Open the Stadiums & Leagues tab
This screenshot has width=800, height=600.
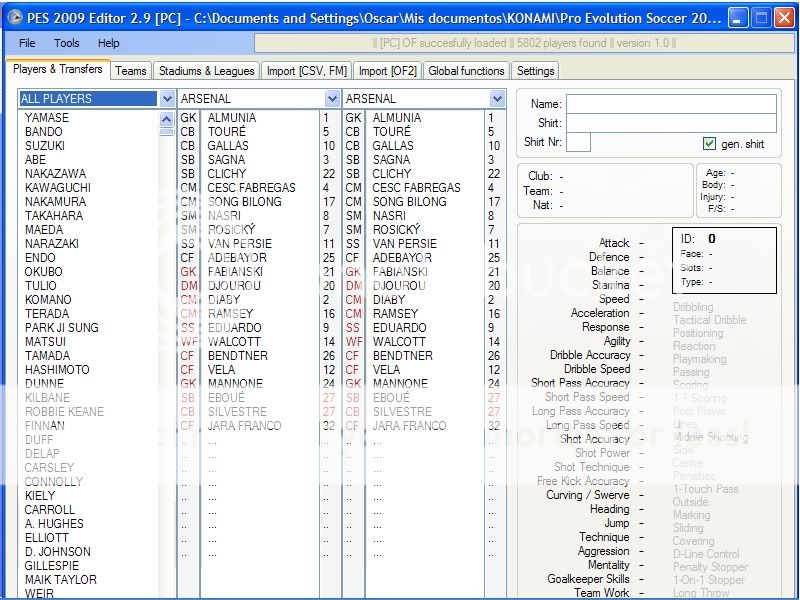[207, 71]
